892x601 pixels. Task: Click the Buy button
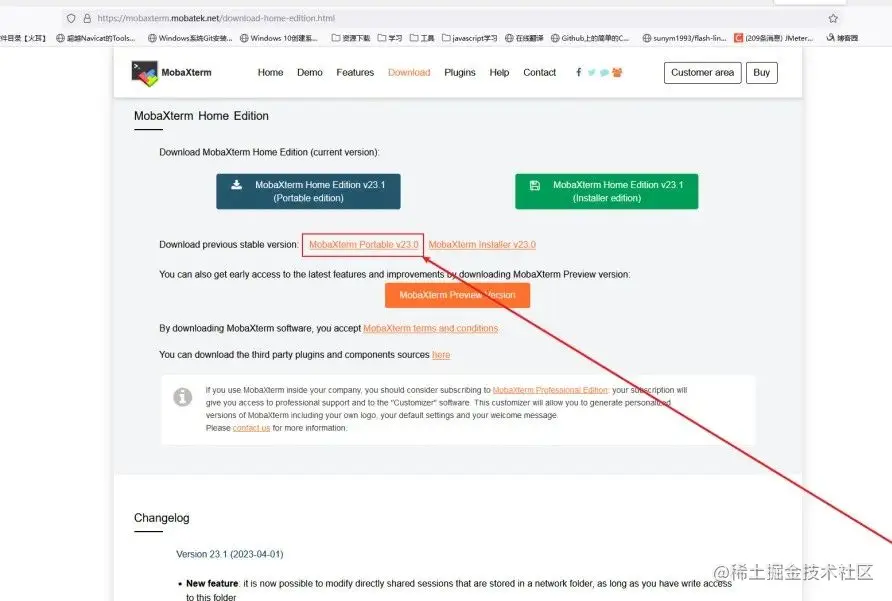tap(762, 73)
